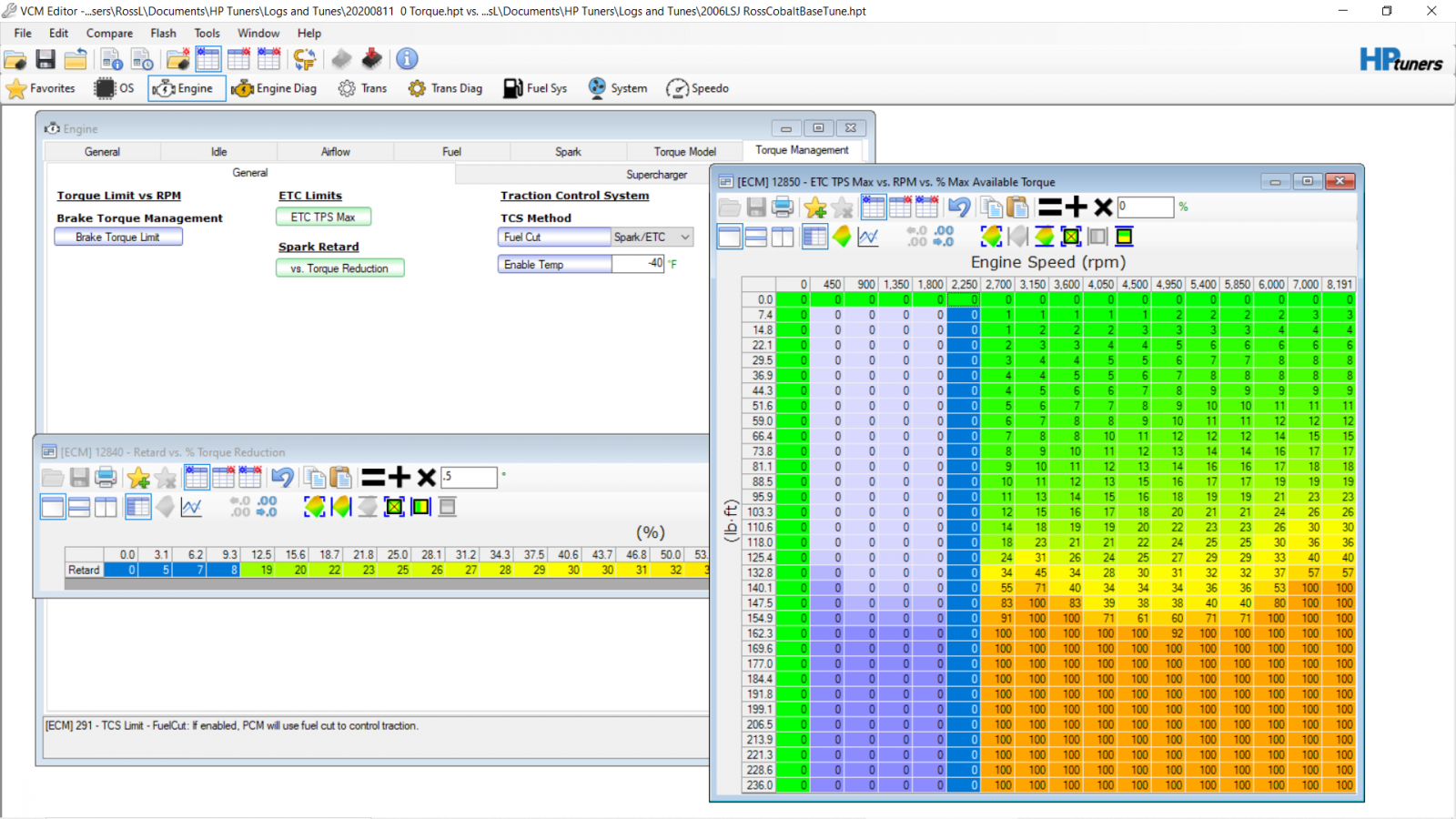Click equals set-value icon in ETC TPS table

(x=1050, y=207)
